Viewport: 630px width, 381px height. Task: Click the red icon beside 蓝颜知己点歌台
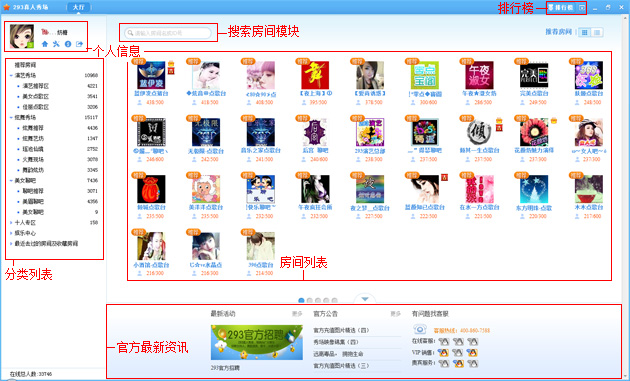[444, 177]
